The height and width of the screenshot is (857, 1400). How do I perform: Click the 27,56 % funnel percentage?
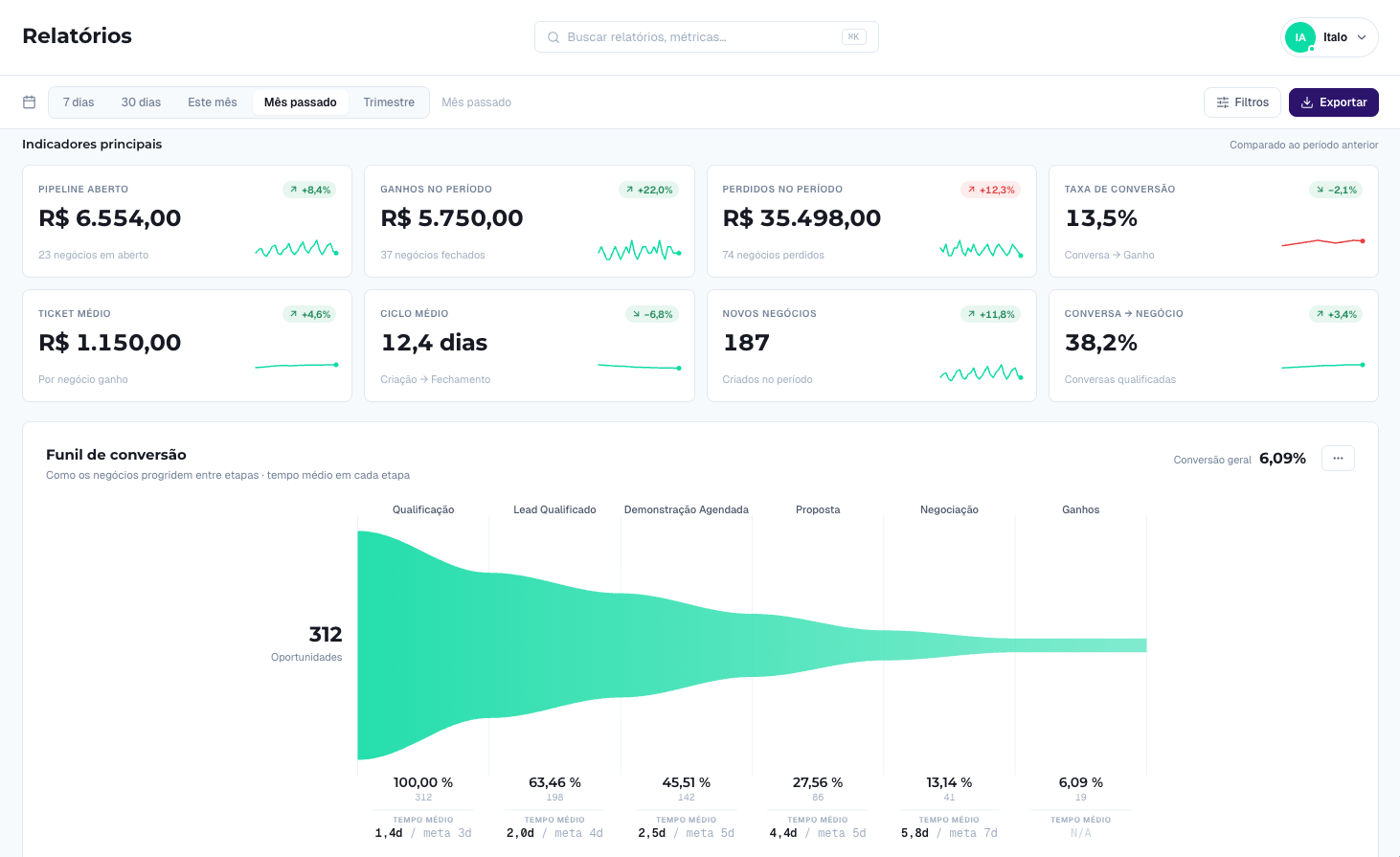(818, 782)
